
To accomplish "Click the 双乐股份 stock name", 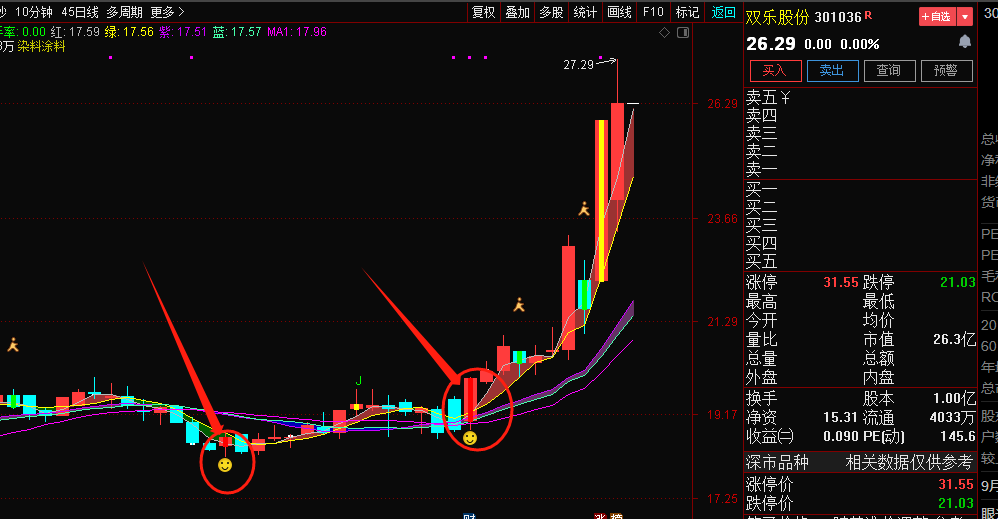I will (777, 17).
